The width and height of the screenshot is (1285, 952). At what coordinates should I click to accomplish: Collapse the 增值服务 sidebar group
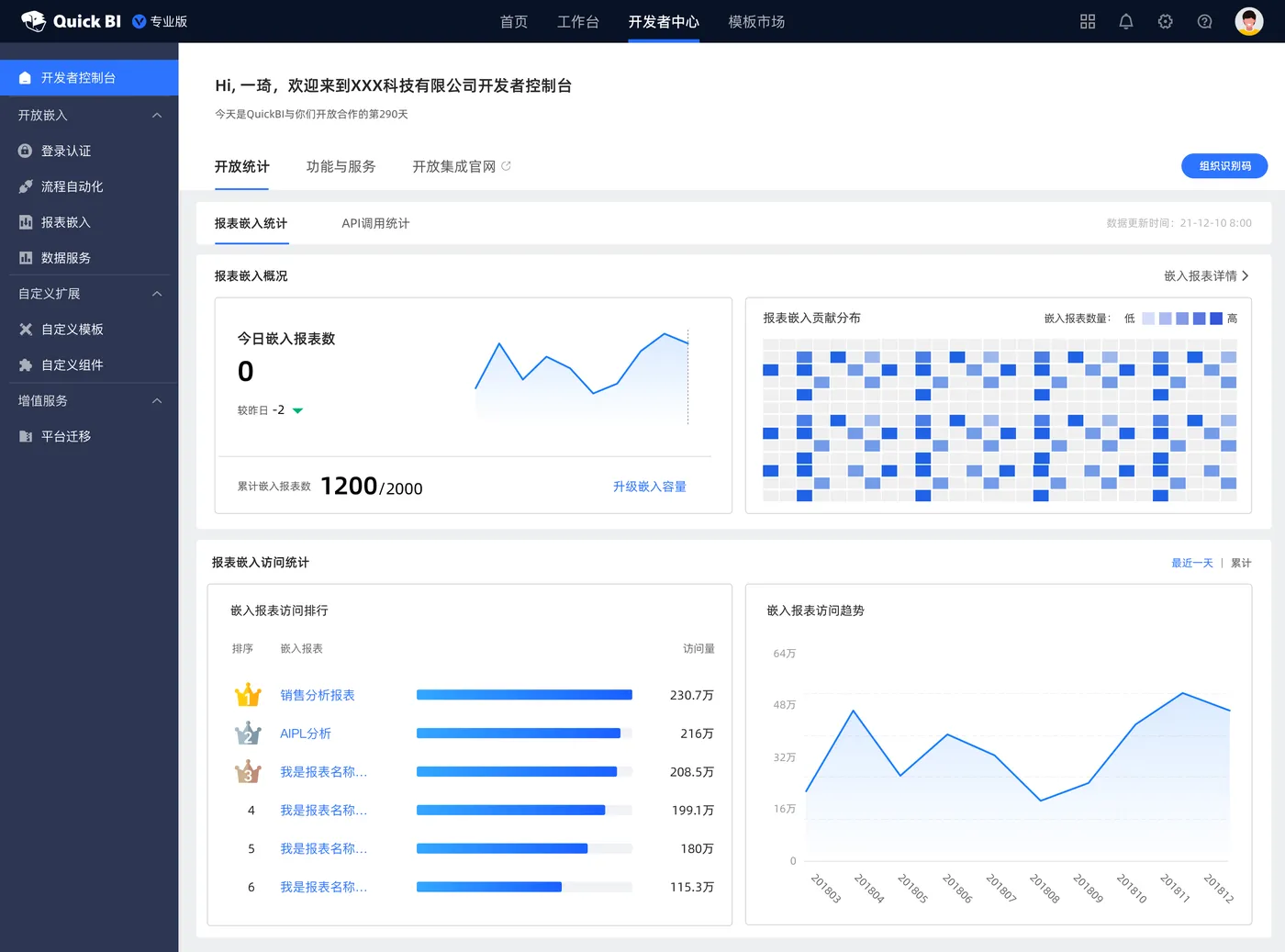tap(157, 401)
